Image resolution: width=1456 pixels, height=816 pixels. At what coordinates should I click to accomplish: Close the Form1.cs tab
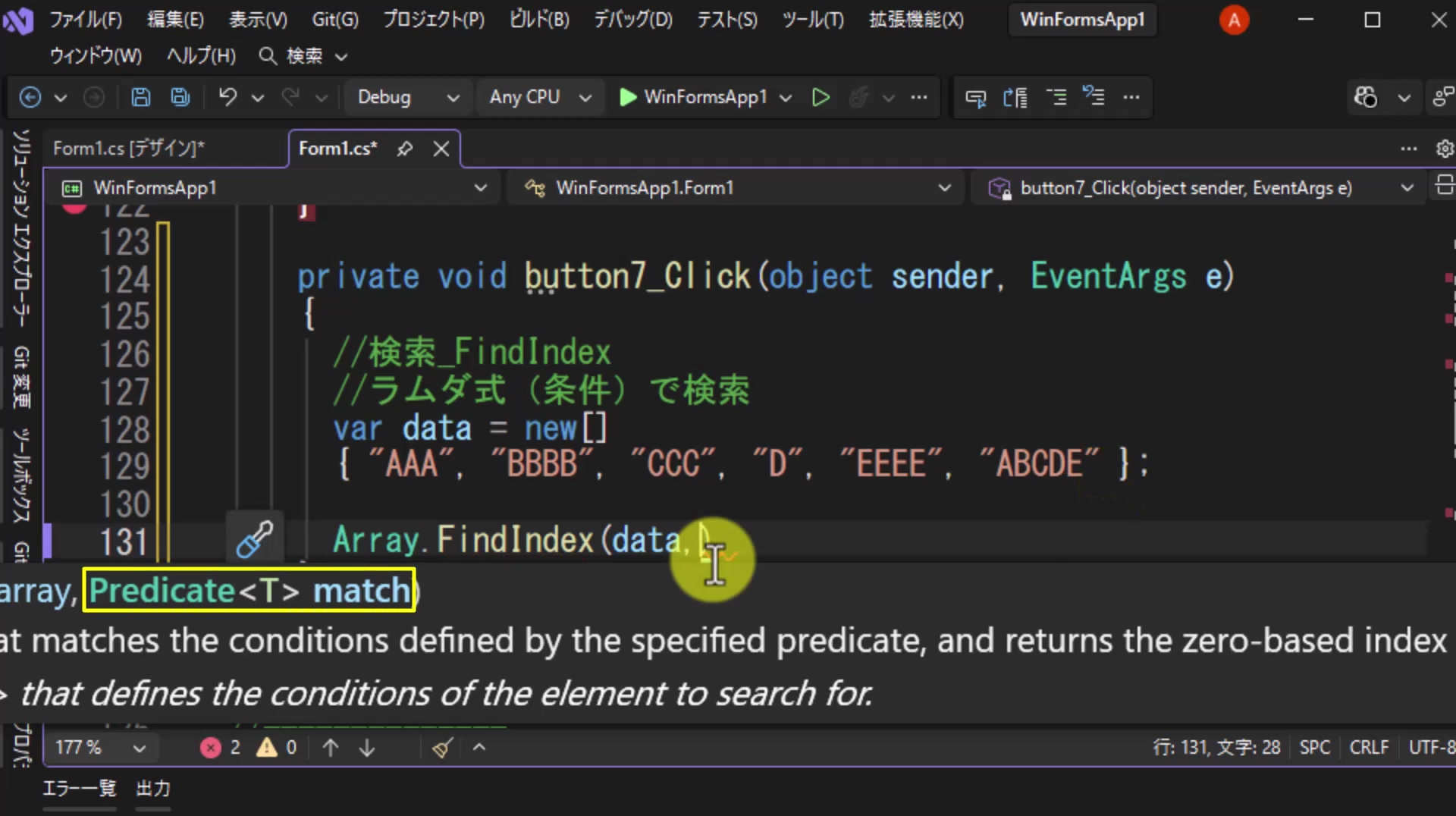click(441, 149)
